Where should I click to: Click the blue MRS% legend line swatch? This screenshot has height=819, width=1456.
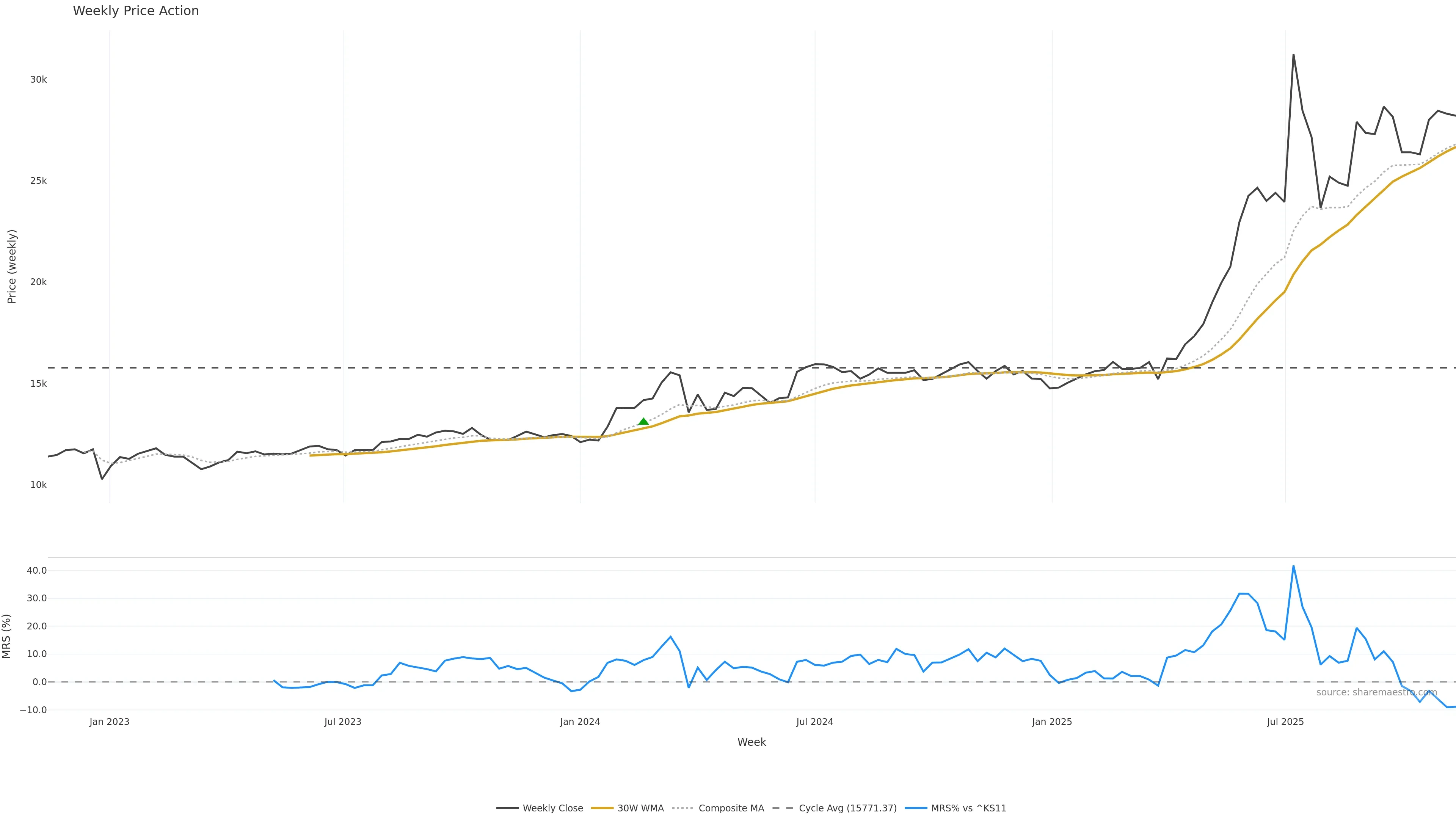[916, 808]
